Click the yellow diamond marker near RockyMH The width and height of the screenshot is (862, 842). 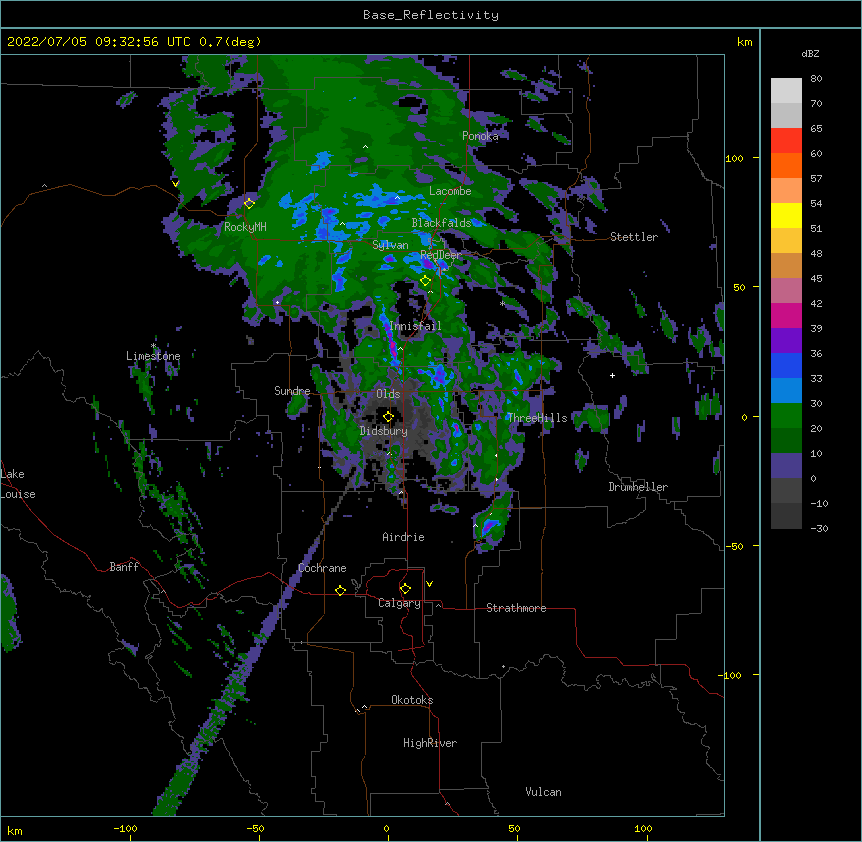tap(249, 203)
